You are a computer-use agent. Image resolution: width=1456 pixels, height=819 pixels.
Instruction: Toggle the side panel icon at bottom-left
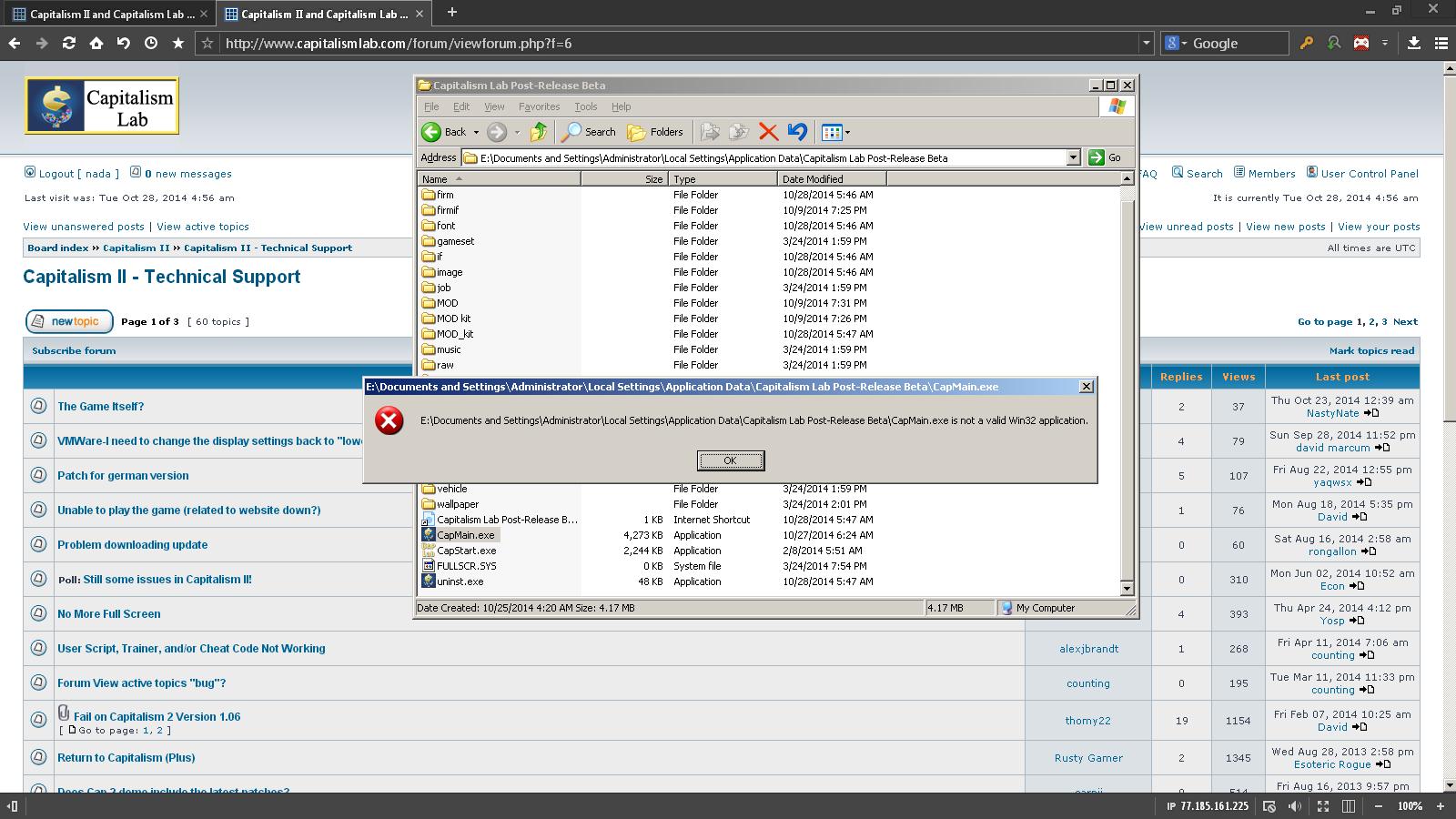pos(13,806)
